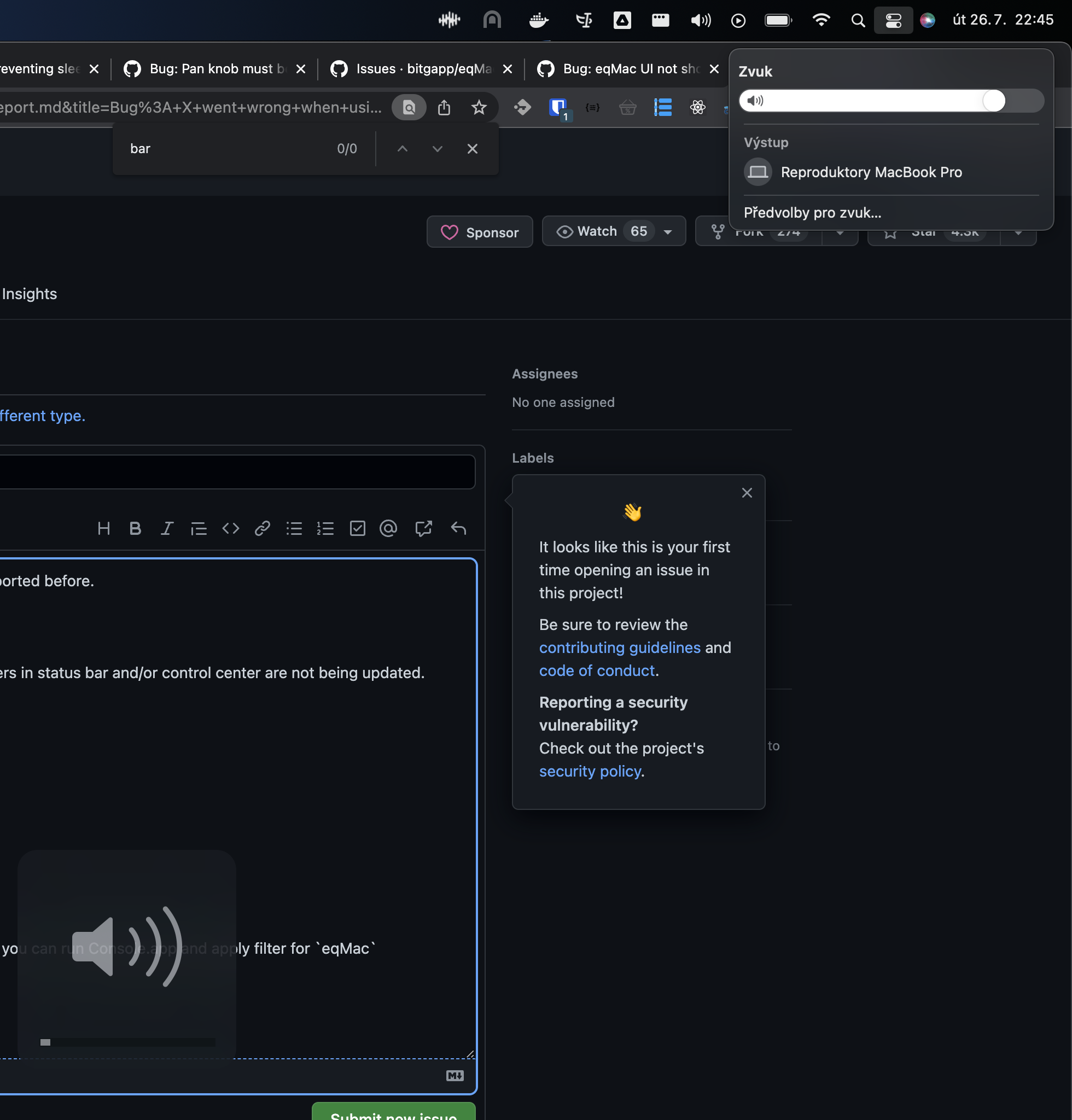Select Reproduktory MacBook Pro output
The height and width of the screenshot is (1120, 1072).
coord(870,172)
